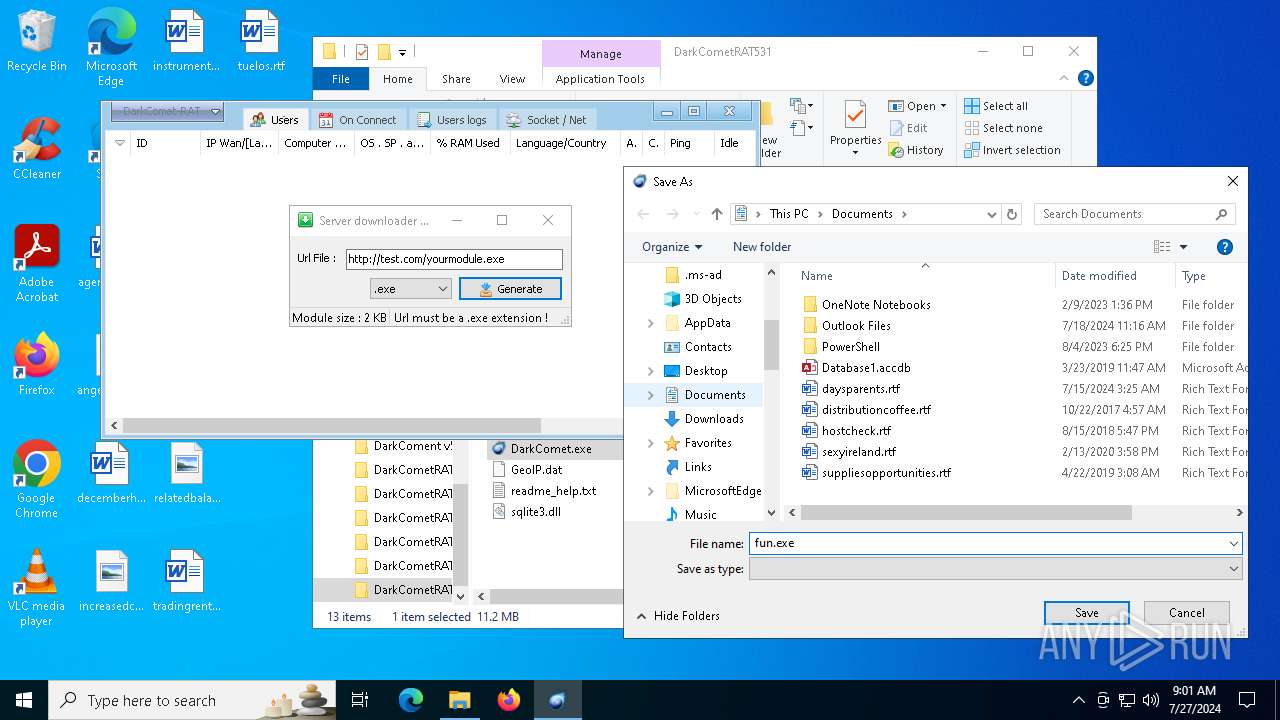Open Users logs tab
The height and width of the screenshot is (720, 1280).
[x=452, y=120]
